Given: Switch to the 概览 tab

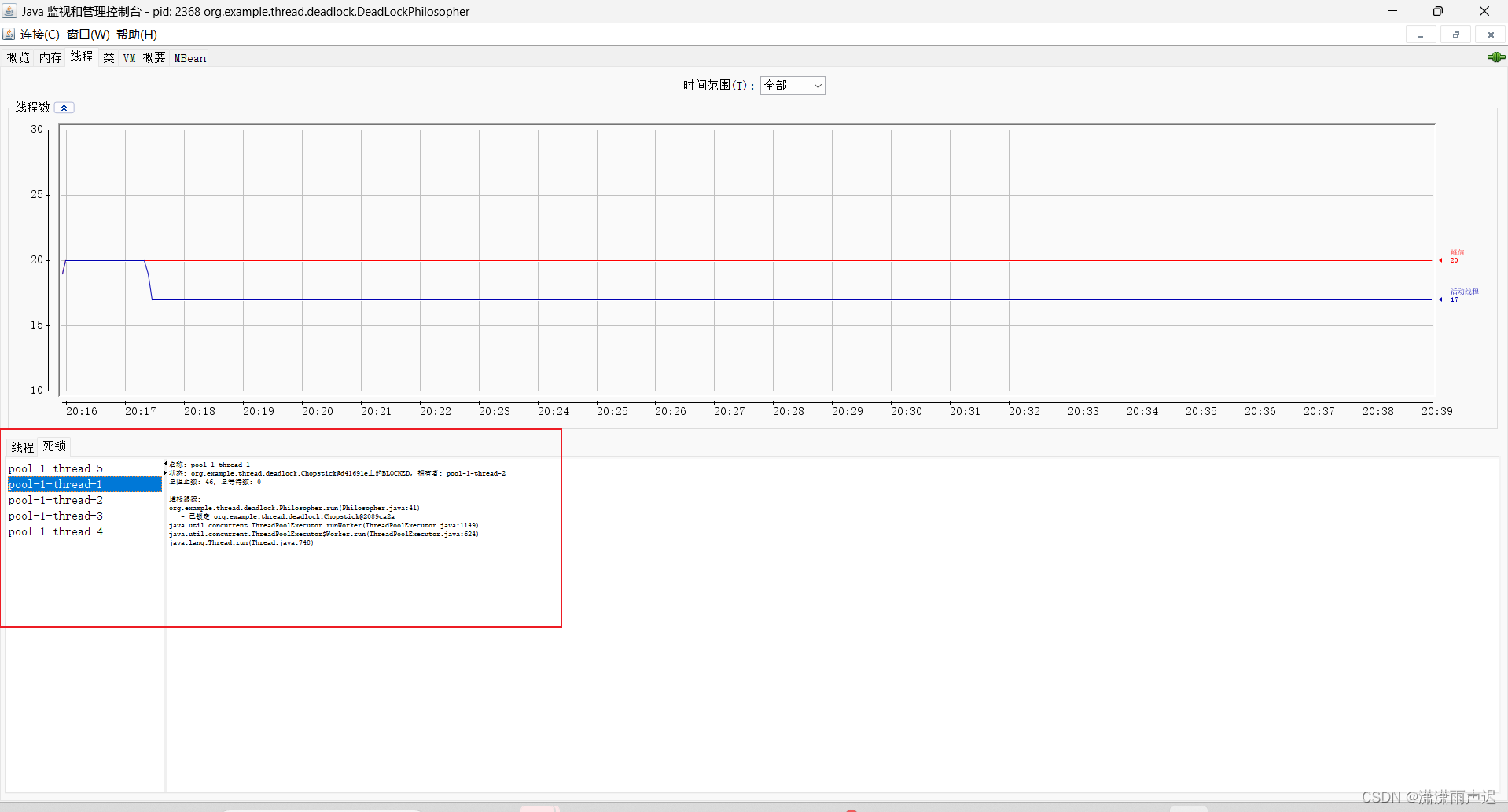Looking at the screenshot, I should click(18, 58).
